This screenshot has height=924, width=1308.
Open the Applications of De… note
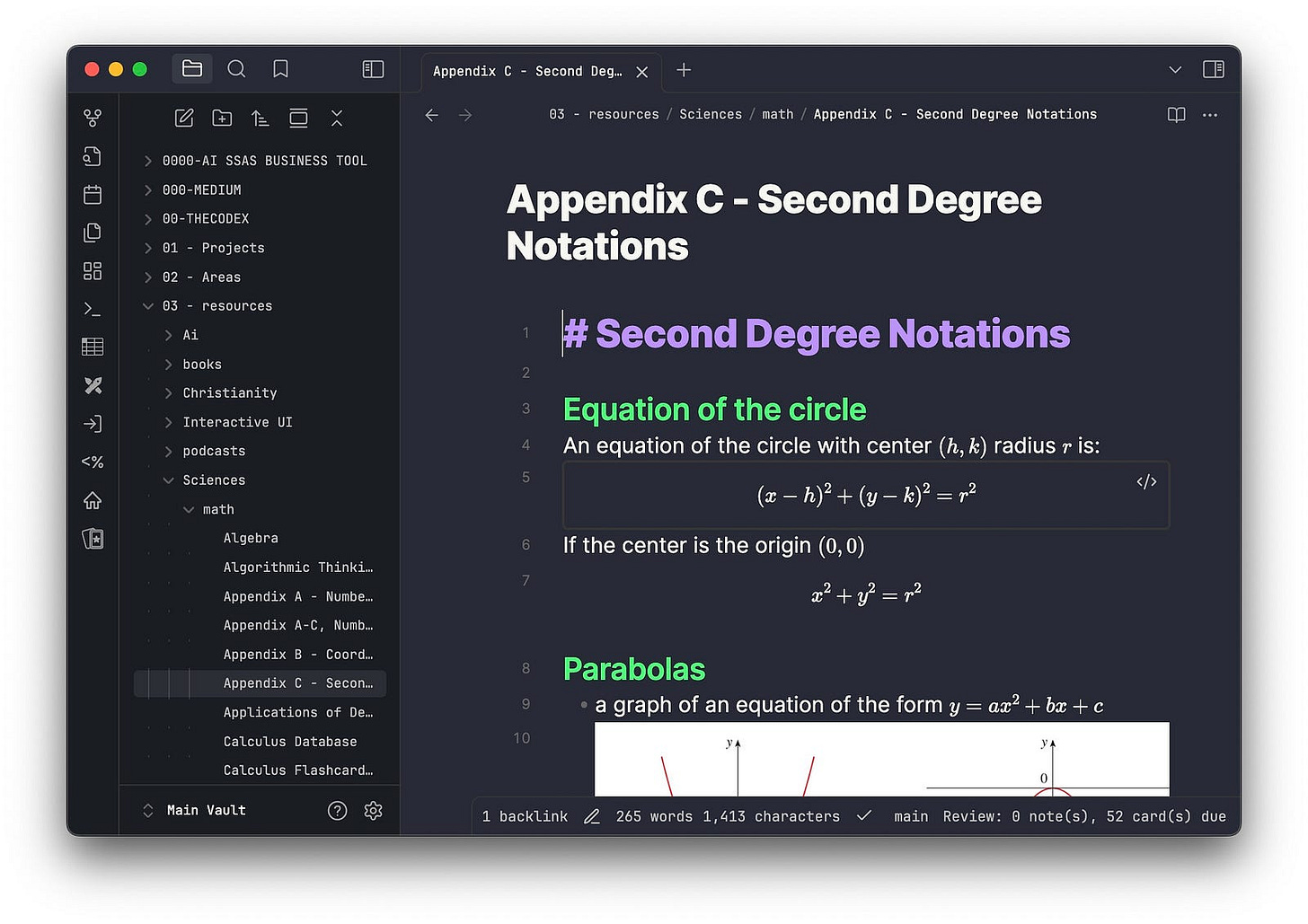click(298, 713)
